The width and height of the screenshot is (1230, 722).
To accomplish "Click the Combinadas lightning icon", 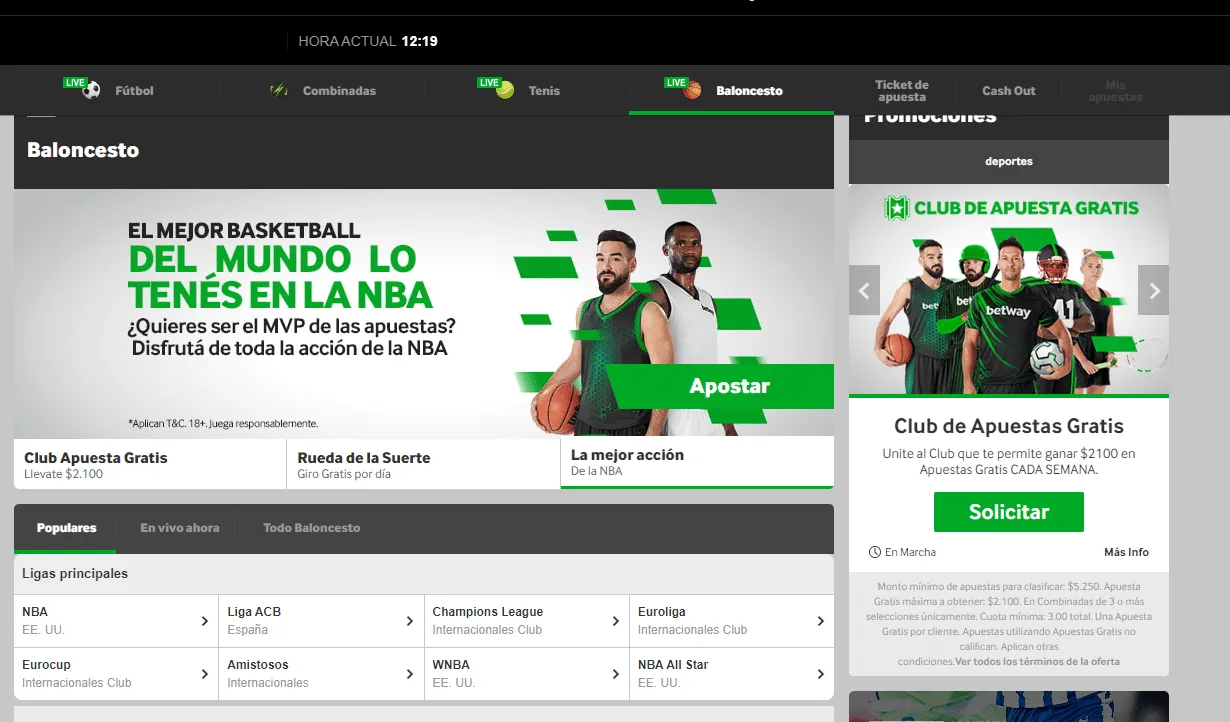I will pyautogui.click(x=279, y=90).
